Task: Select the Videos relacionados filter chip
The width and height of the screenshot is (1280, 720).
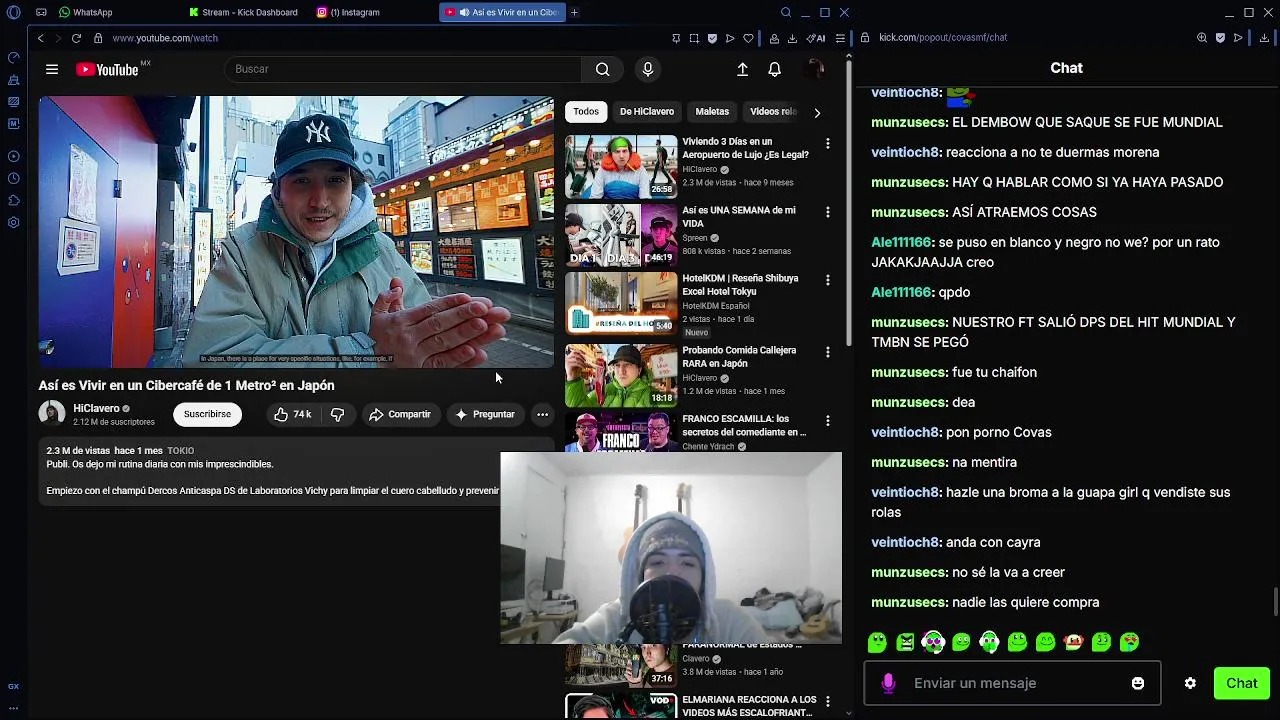Action: point(773,111)
